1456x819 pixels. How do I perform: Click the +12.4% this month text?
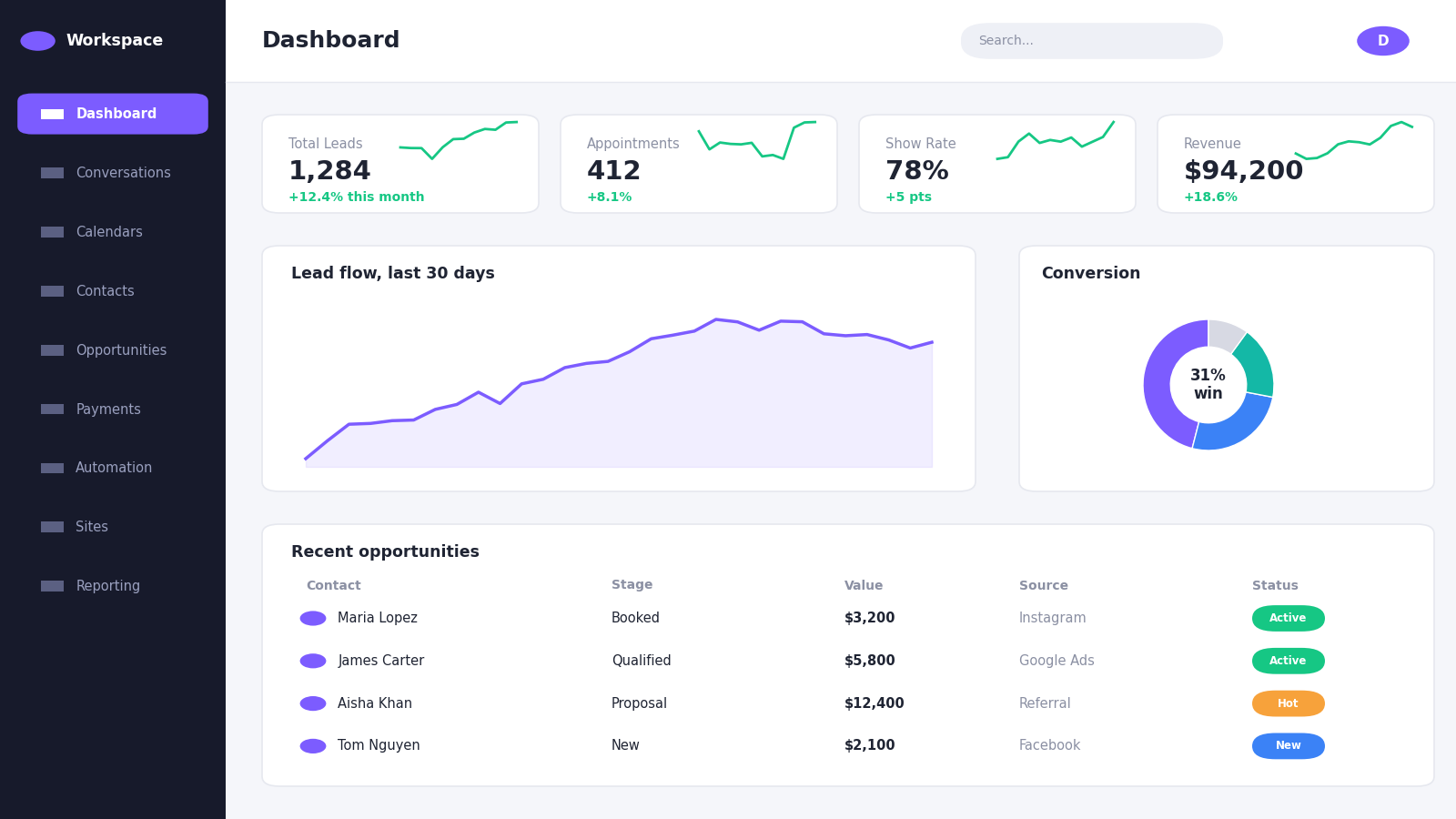point(356,197)
